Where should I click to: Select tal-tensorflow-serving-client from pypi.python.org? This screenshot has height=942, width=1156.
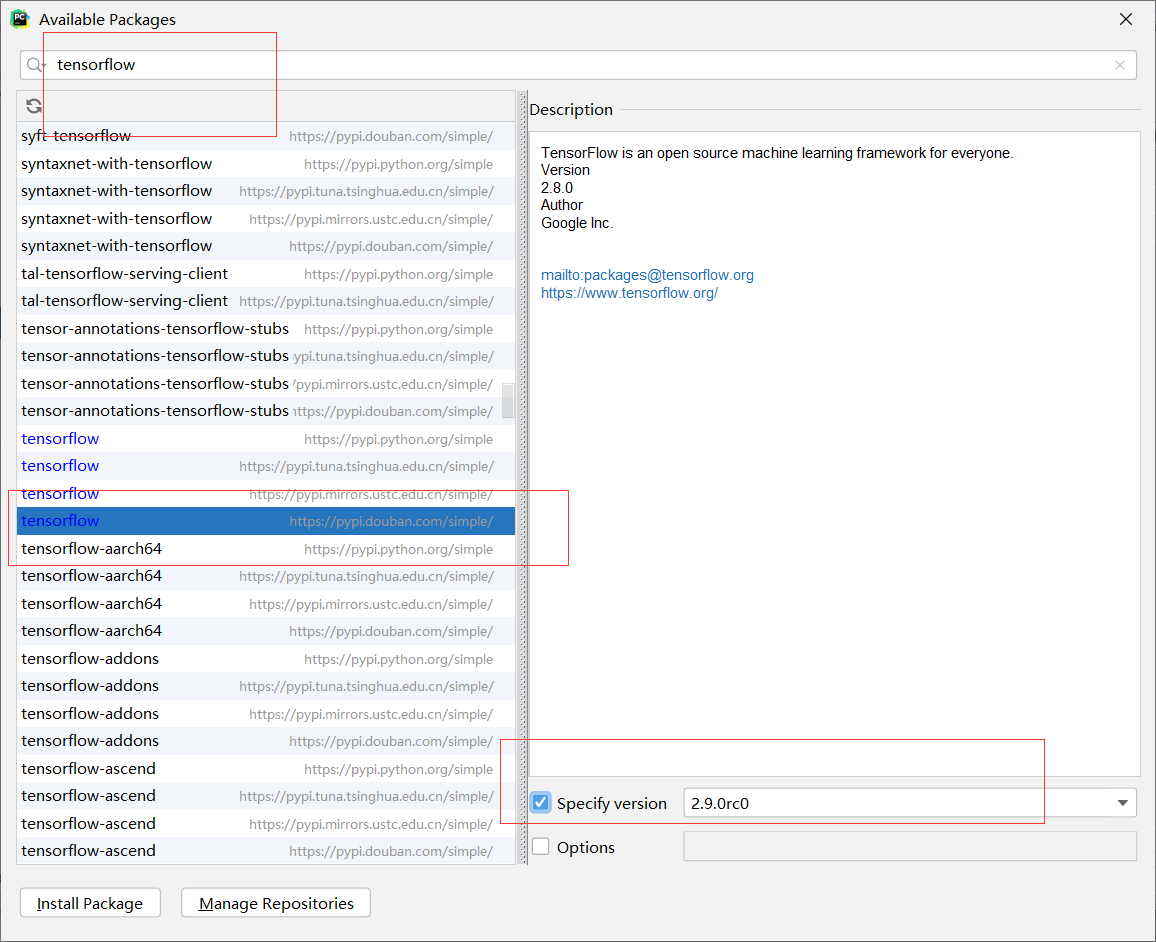pyautogui.click(x=265, y=273)
